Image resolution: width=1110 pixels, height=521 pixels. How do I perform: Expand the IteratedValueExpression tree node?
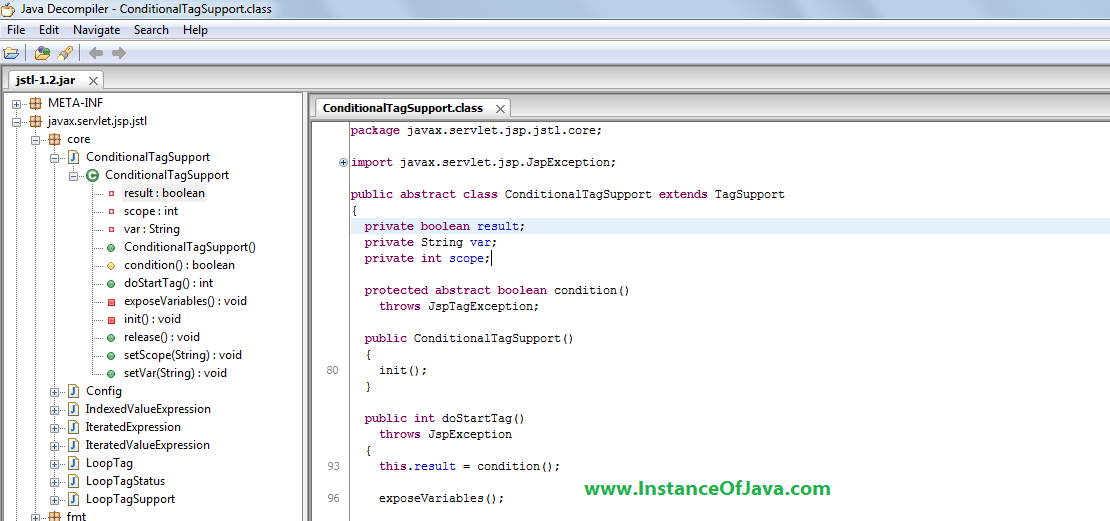click(55, 446)
